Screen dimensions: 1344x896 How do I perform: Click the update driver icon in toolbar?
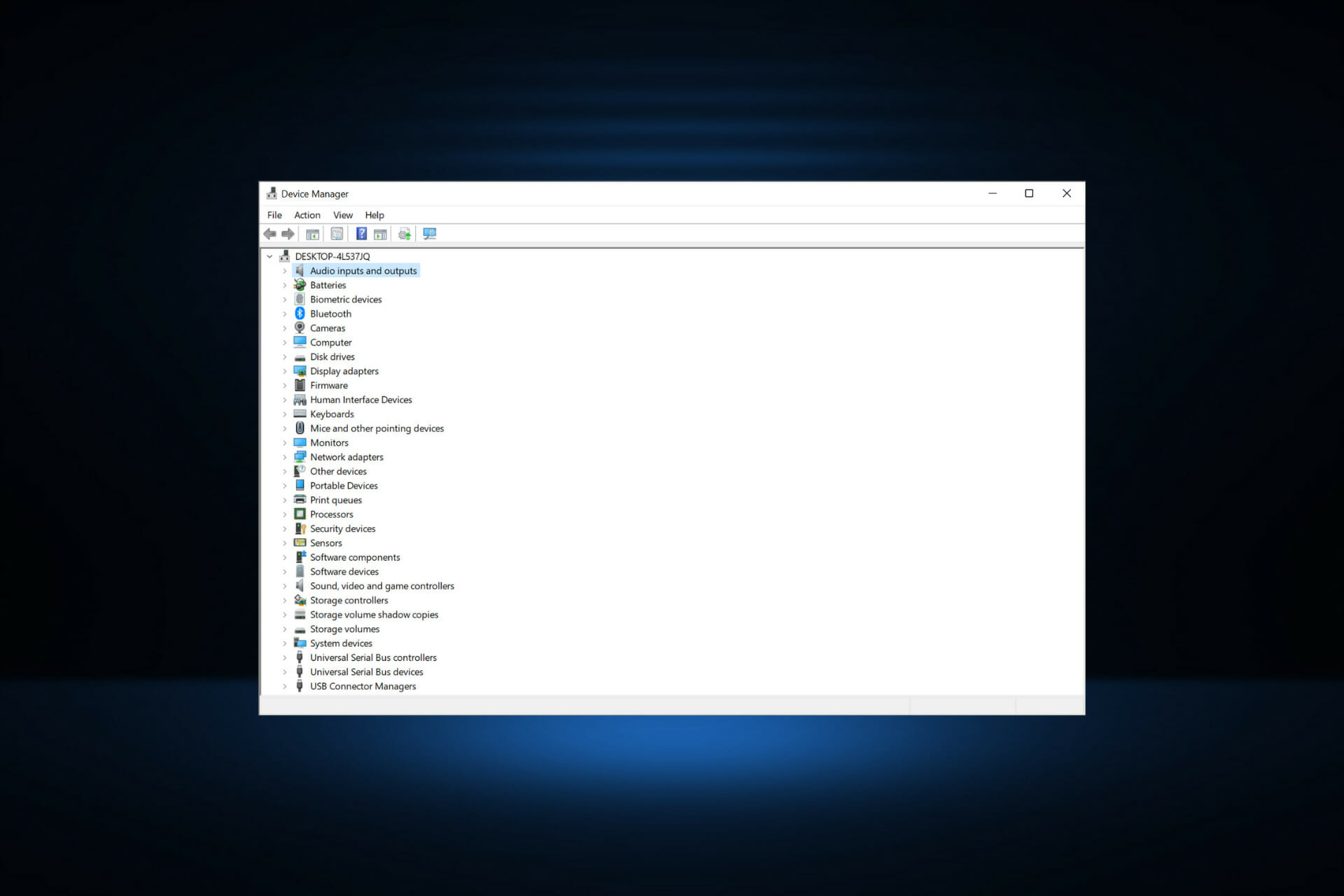point(404,234)
